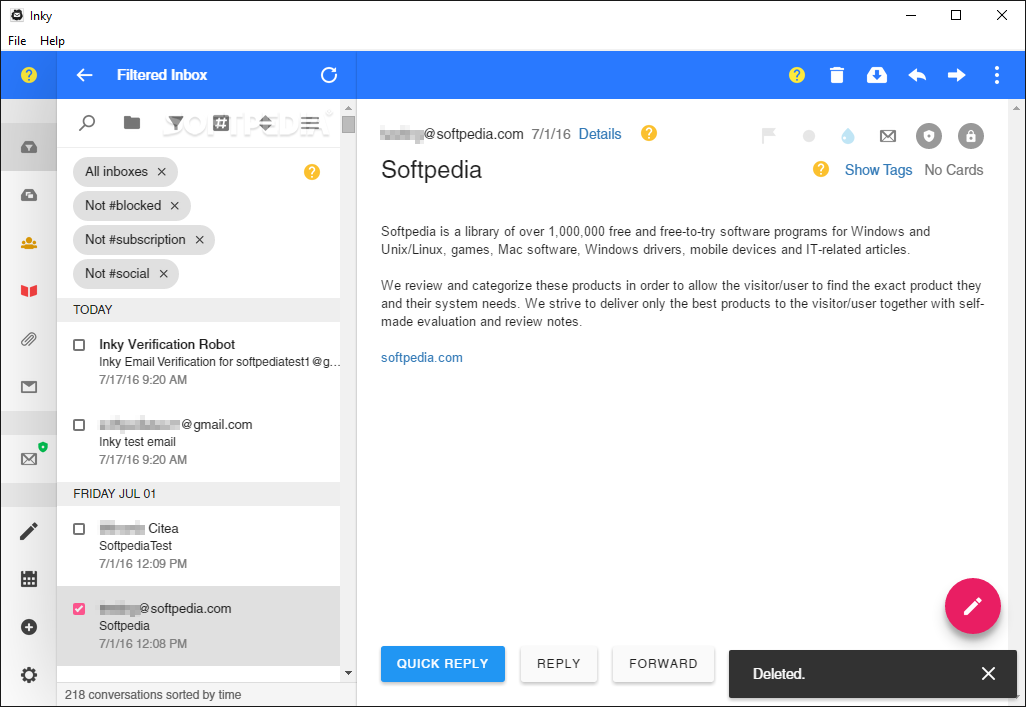Click the FORWARD button
Screen dimensions: 1026x707
pyautogui.click(x=663, y=664)
